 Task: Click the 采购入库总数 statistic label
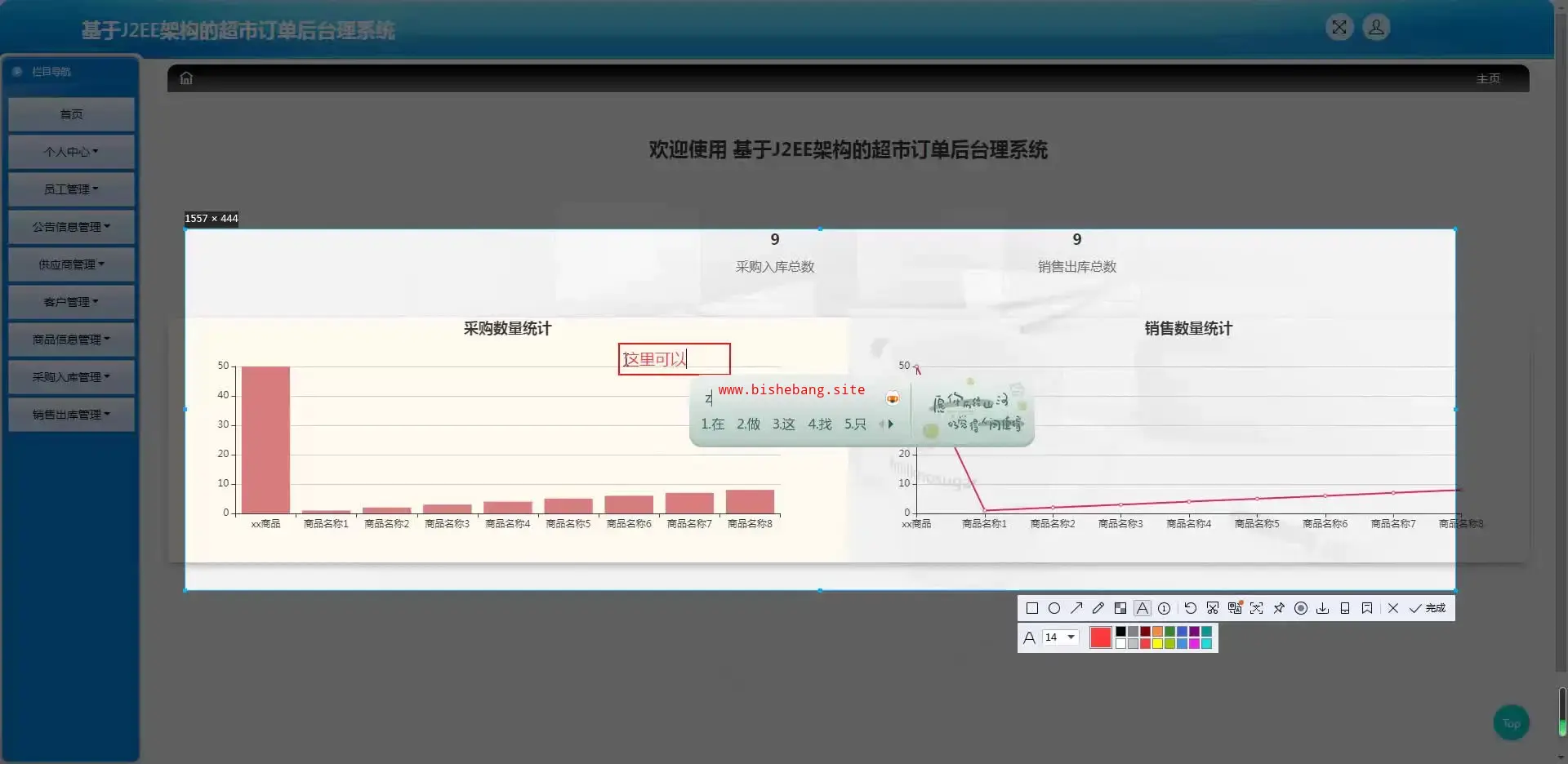pyautogui.click(x=775, y=267)
